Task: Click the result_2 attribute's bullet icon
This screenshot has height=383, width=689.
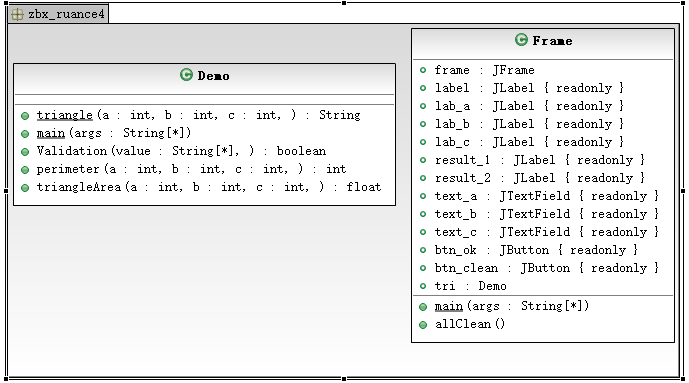Action: [x=423, y=178]
